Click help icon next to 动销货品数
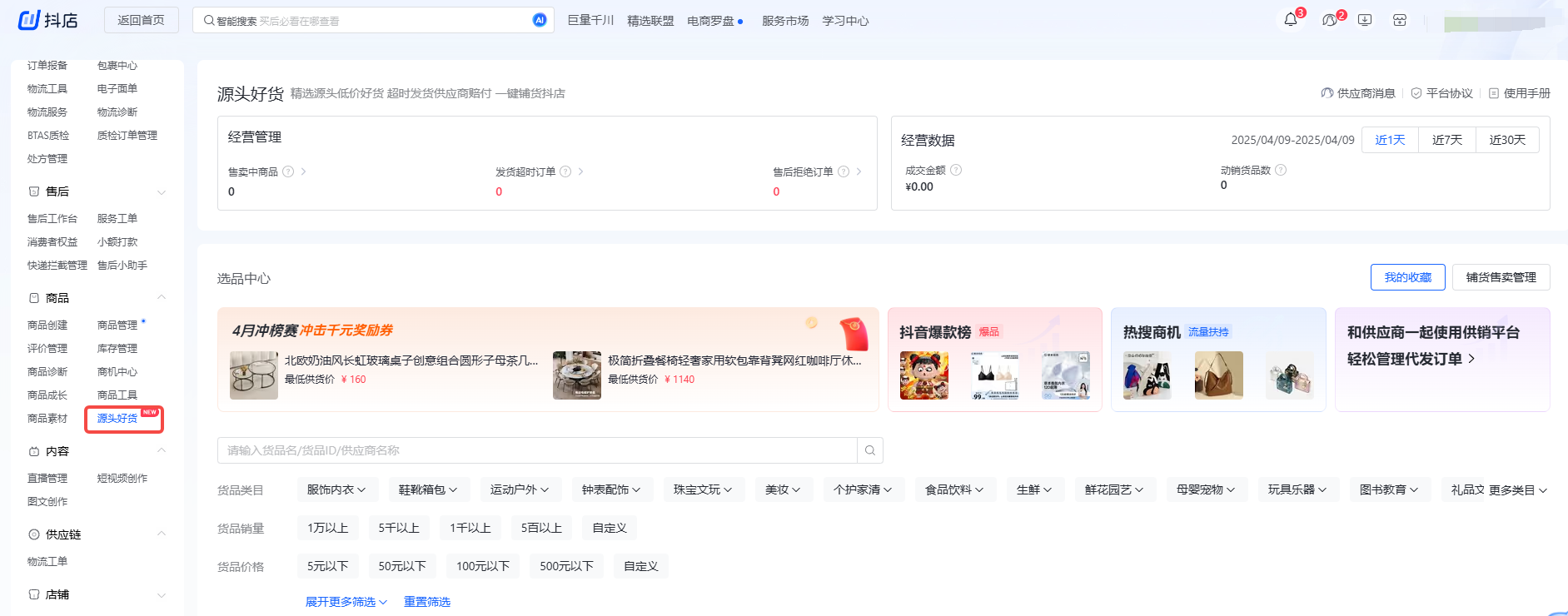The image size is (1568, 616). (x=1281, y=170)
